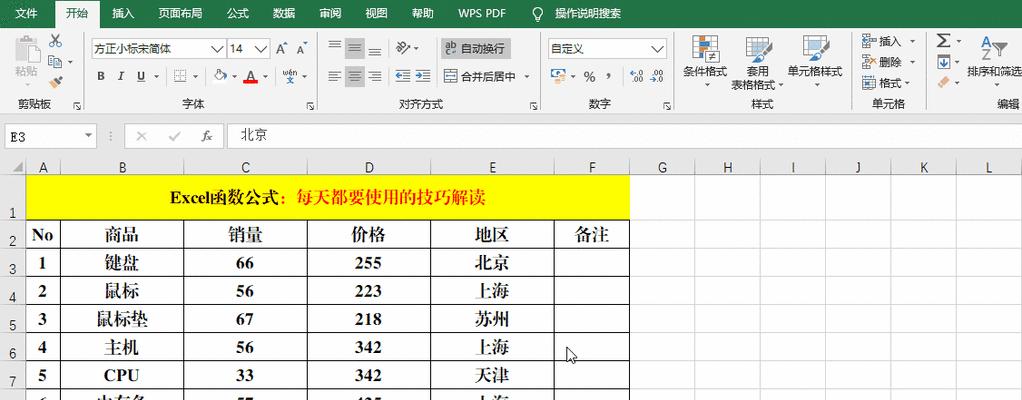Open 套用表格格式 table styles
The width and height of the screenshot is (1022, 400).
click(x=757, y=63)
